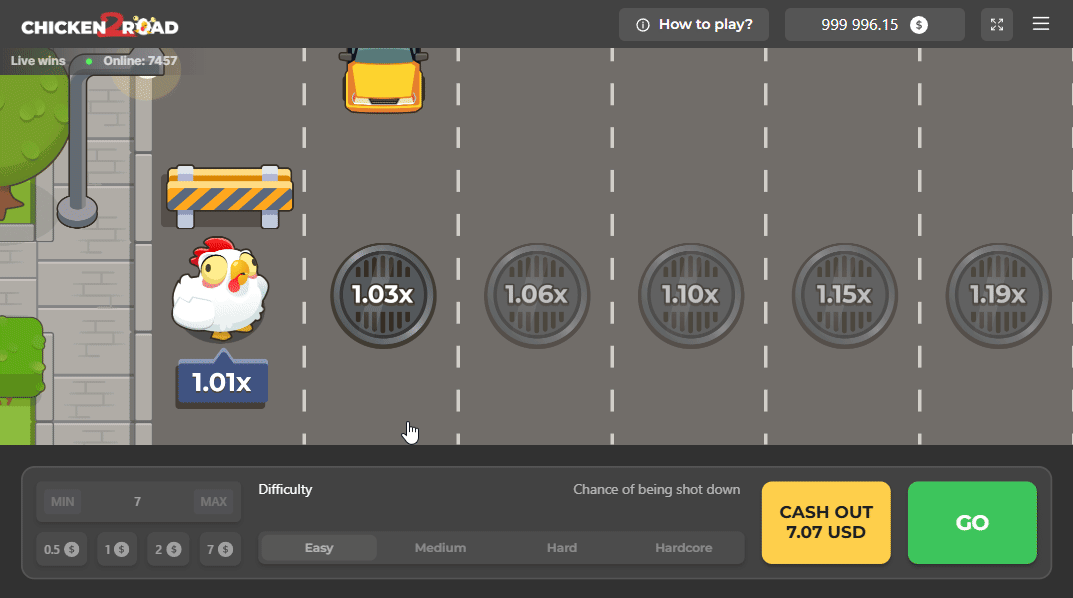1073x598 pixels.
Task: Switch to the Hard difficulty tab
Action: 561,547
